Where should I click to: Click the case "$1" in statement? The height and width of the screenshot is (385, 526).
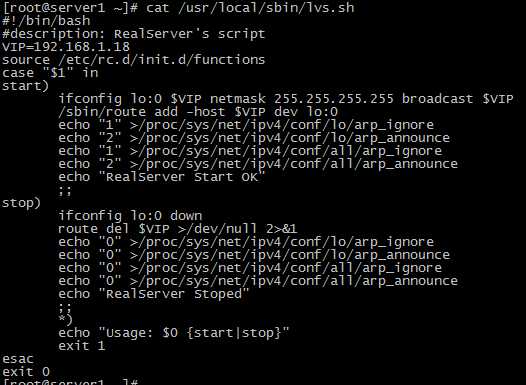50,72
